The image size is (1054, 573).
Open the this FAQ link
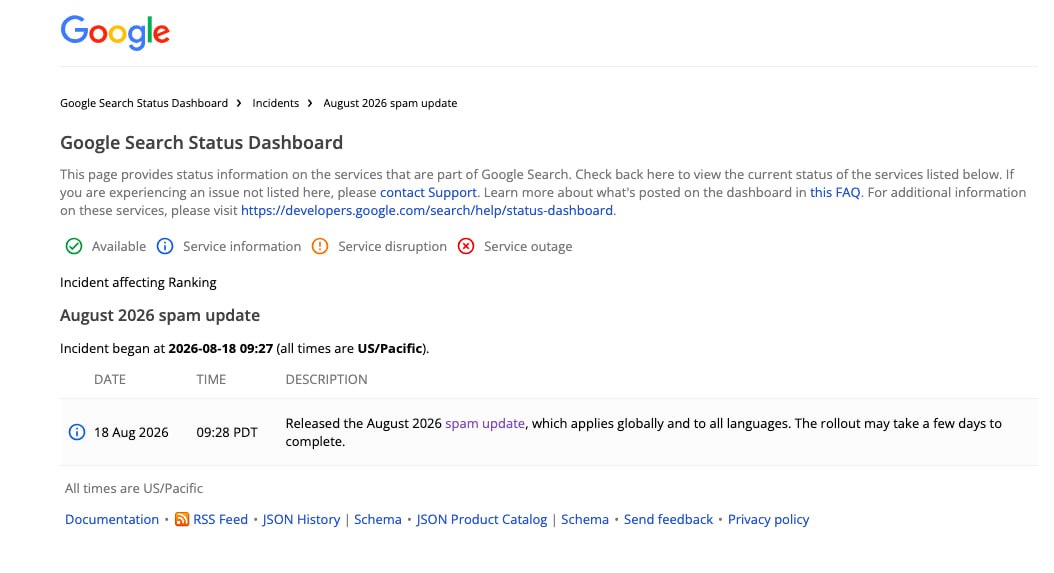pos(835,192)
